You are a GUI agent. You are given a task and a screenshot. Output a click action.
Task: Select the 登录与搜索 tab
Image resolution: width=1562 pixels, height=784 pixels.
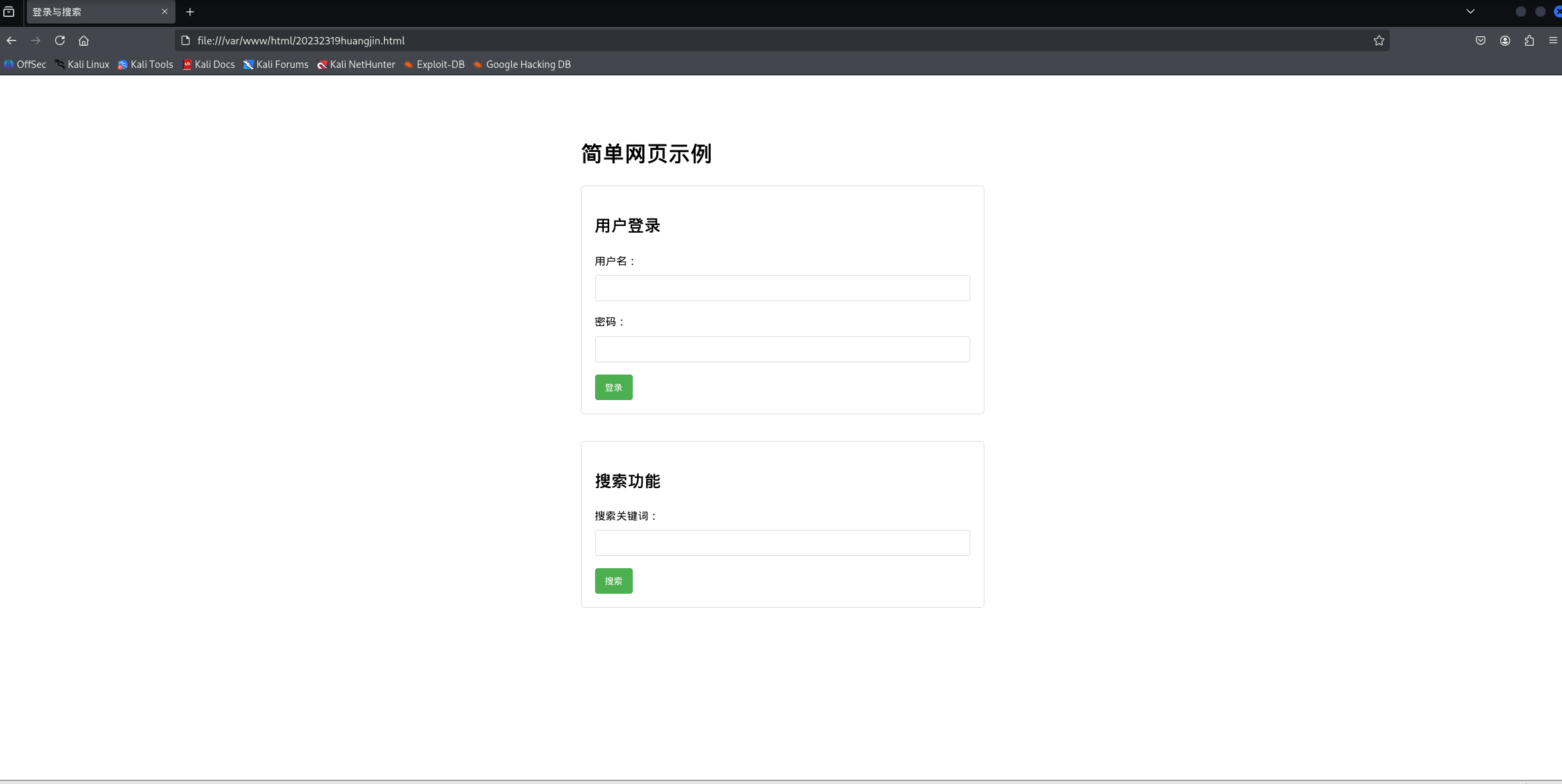click(x=87, y=12)
